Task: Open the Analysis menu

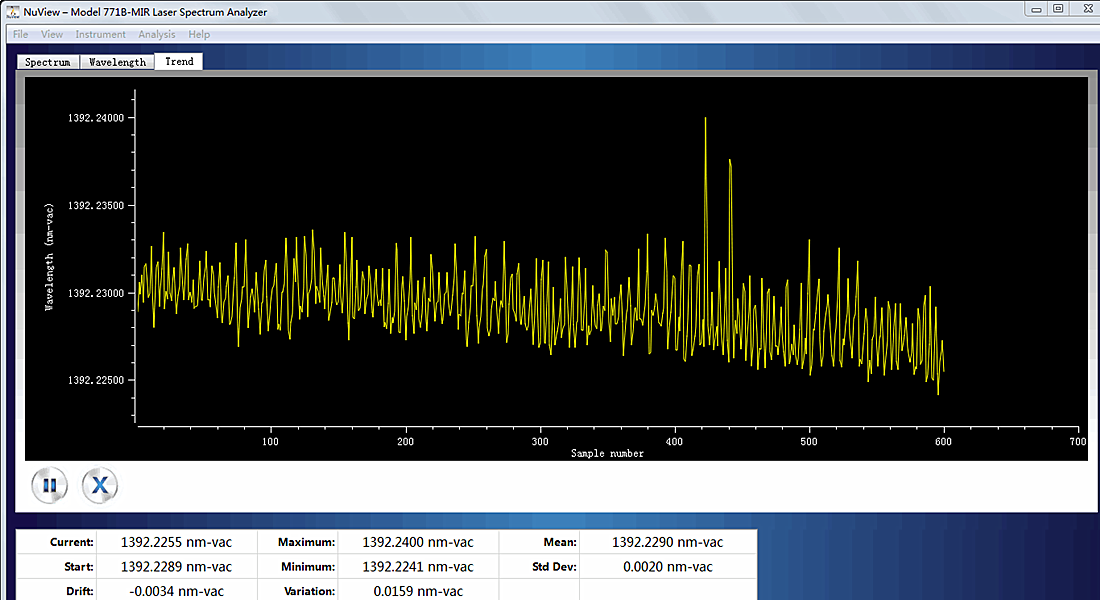Action: [x=157, y=34]
